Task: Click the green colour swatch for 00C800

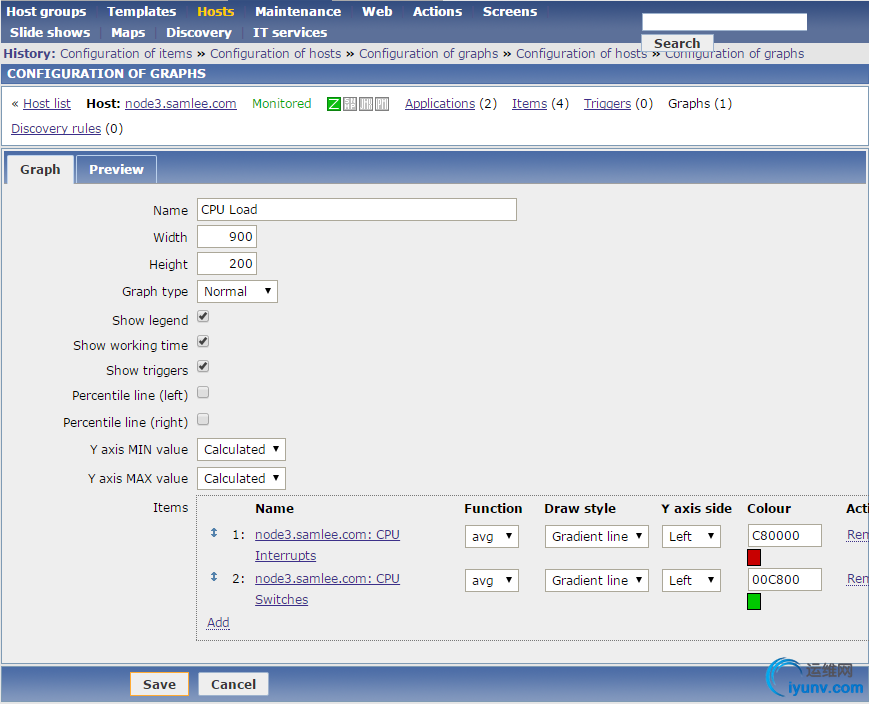Action: click(x=754, y=601)
